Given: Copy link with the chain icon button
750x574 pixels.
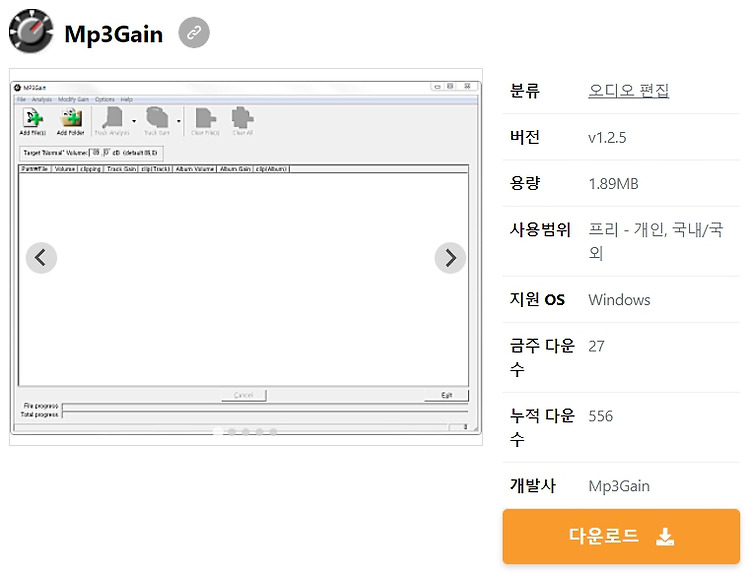Looking at the screenshot, I should coord(194,33).
